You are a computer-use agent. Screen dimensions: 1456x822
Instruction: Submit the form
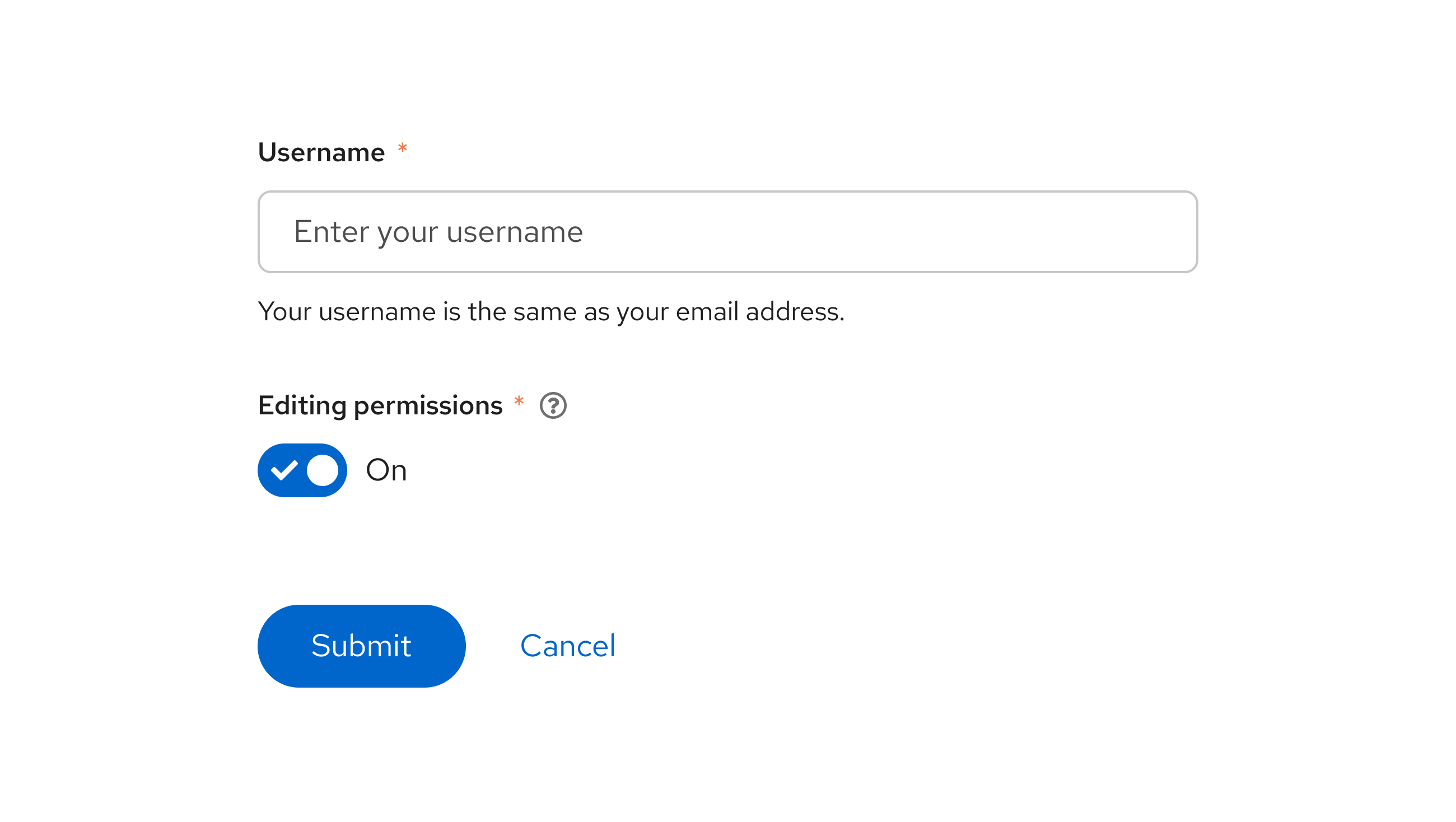[x=361, y=645]
